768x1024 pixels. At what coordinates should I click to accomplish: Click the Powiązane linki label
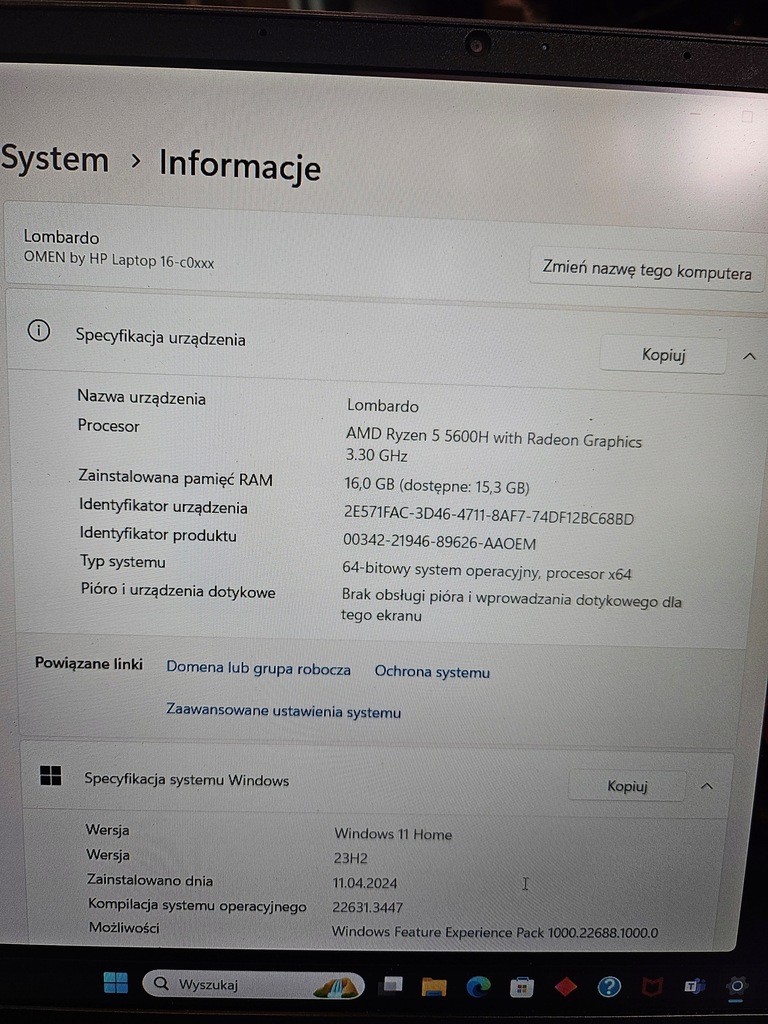[88, 664]
